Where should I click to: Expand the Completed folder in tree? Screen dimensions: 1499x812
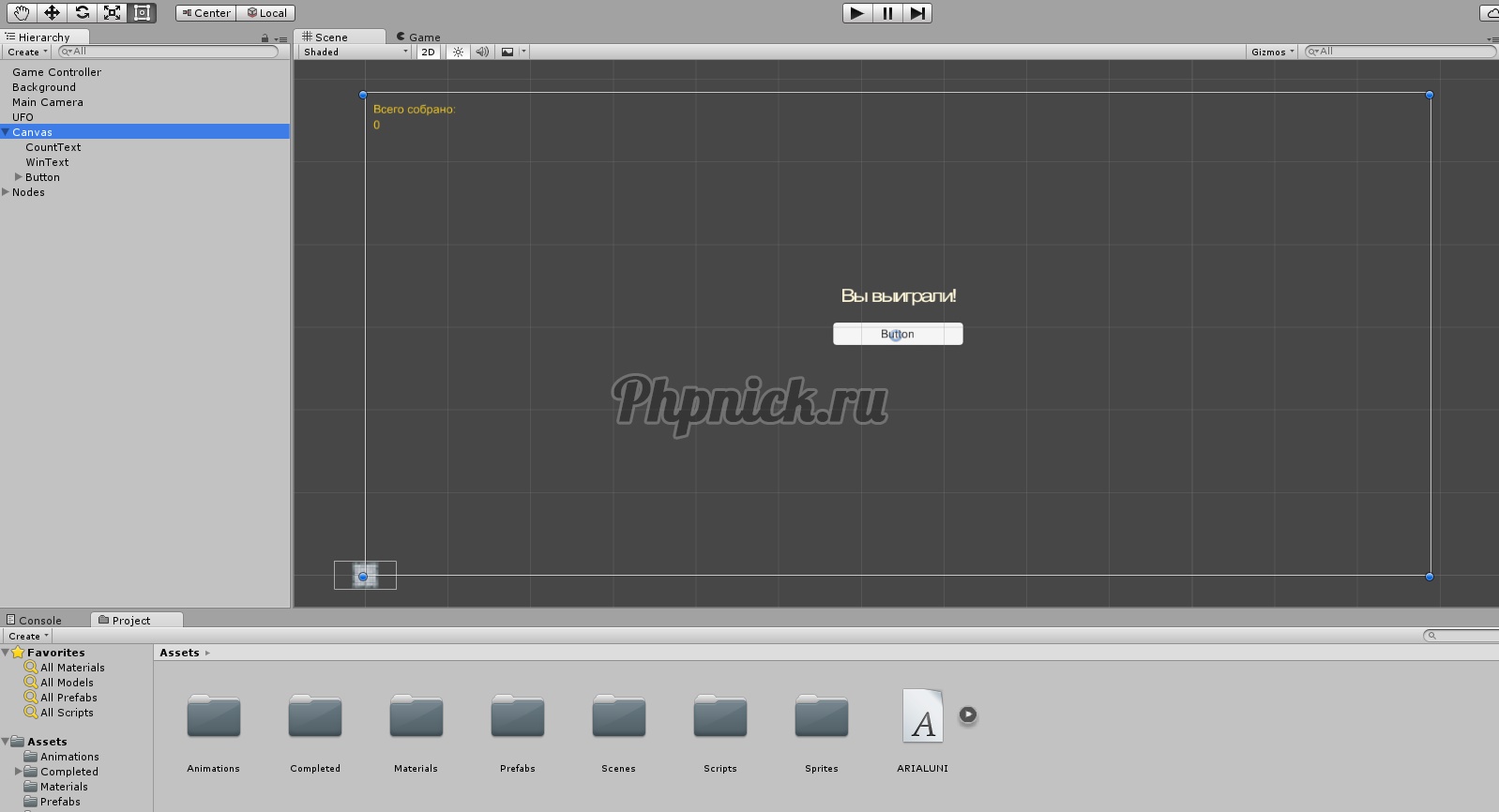(18, 771)
